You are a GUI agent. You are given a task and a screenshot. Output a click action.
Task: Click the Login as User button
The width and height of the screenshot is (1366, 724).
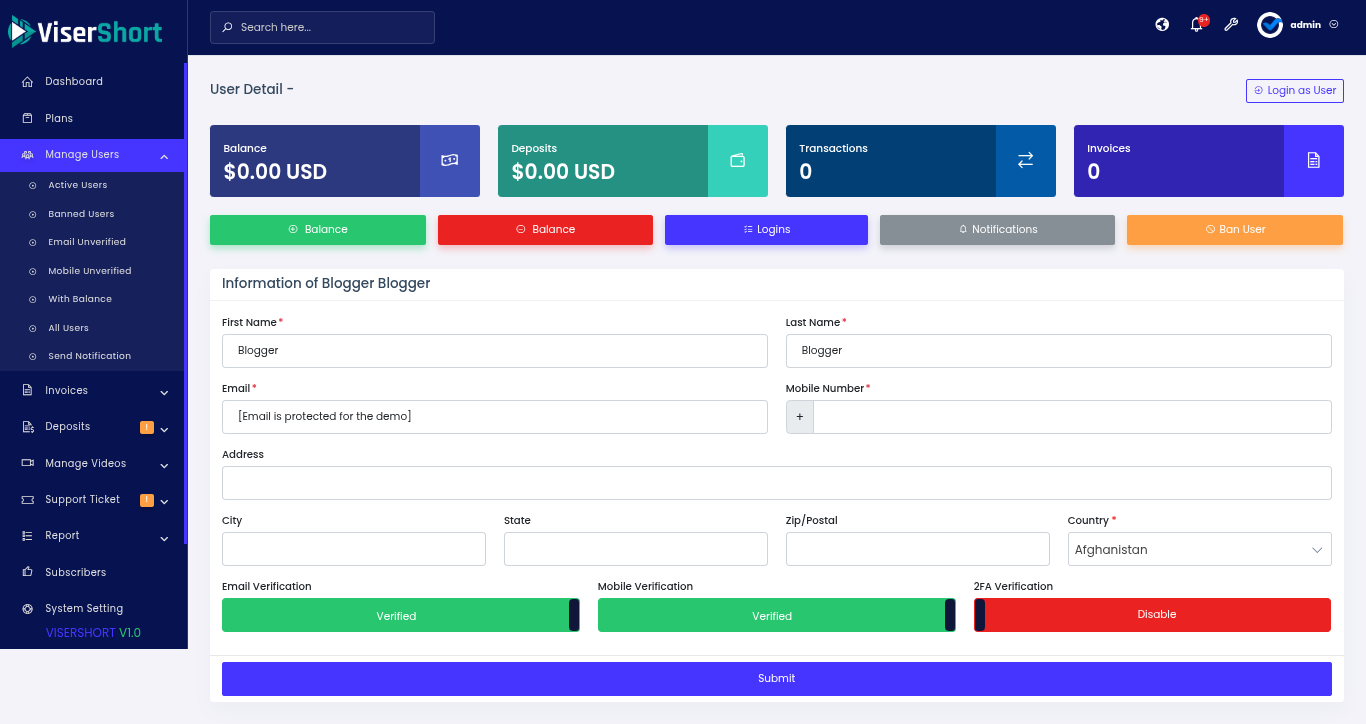(1294, 91)
